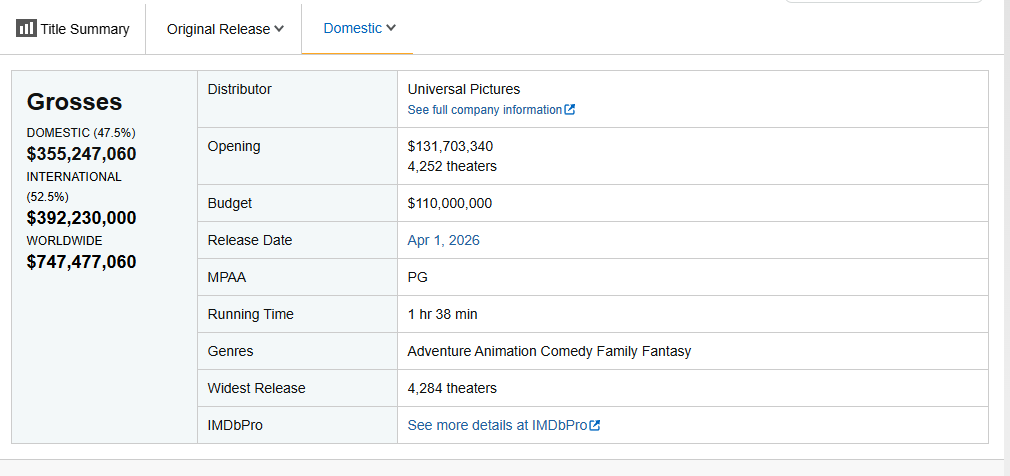Open the 'See full company information' link
Viewport: 1010px width, 476px height.
pos(484,110)
